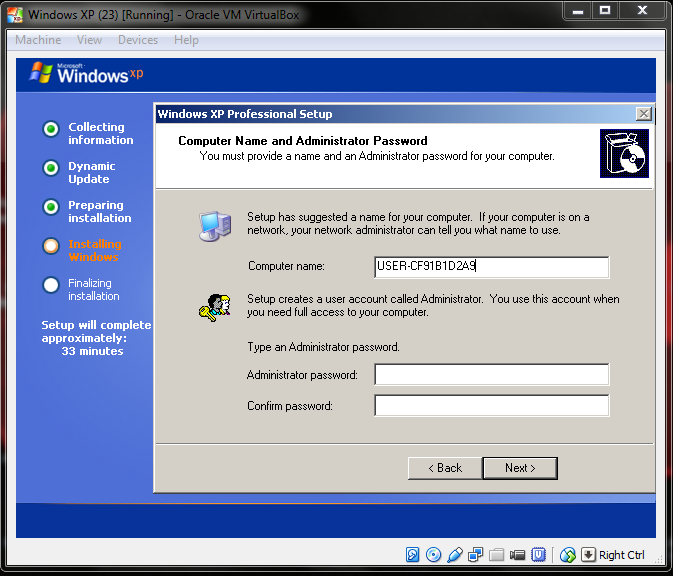Click the Dynamic Update step indicator circle
The image size is (673, 576).
(51, 168)
